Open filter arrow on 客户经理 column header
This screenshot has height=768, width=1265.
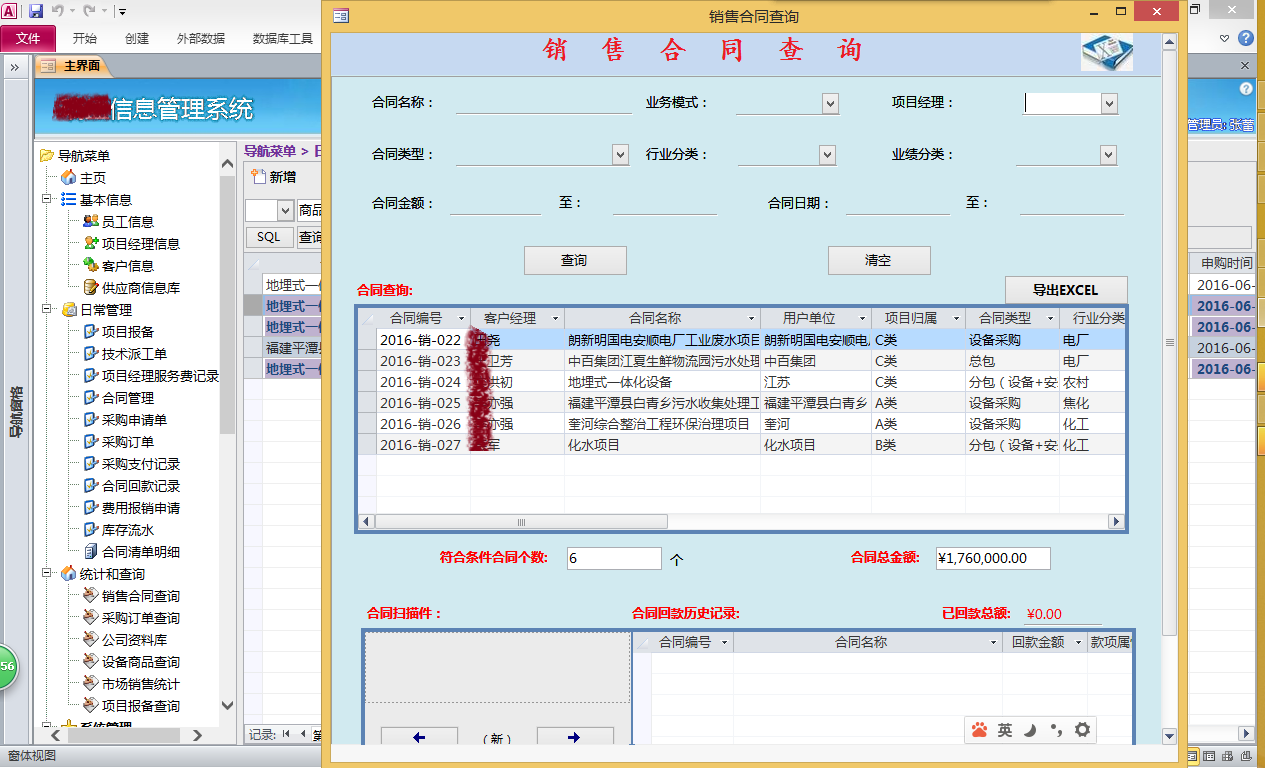click(x=555, y=318)
